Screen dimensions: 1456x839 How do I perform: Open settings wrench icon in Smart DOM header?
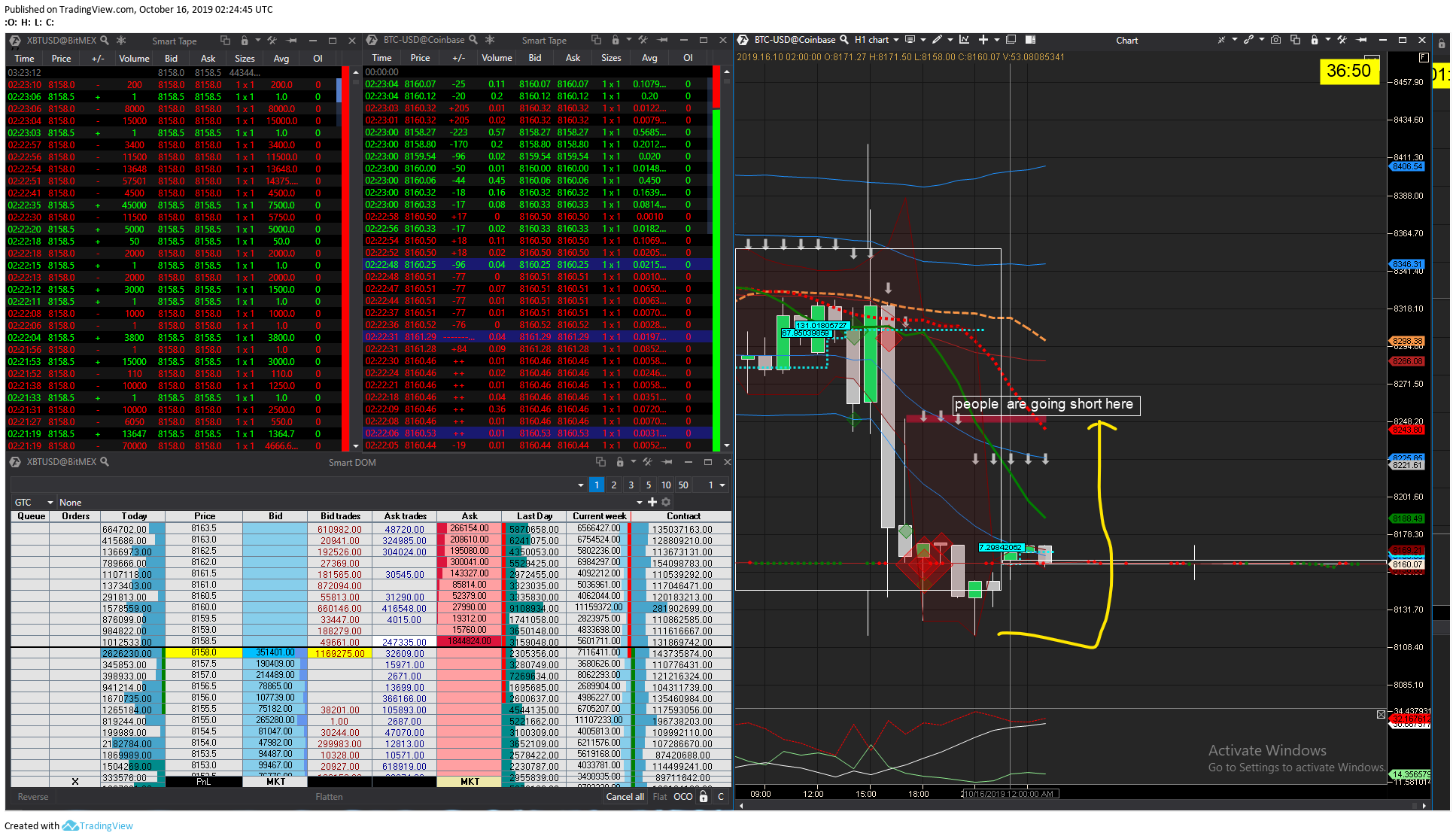(x=647, y=461)
